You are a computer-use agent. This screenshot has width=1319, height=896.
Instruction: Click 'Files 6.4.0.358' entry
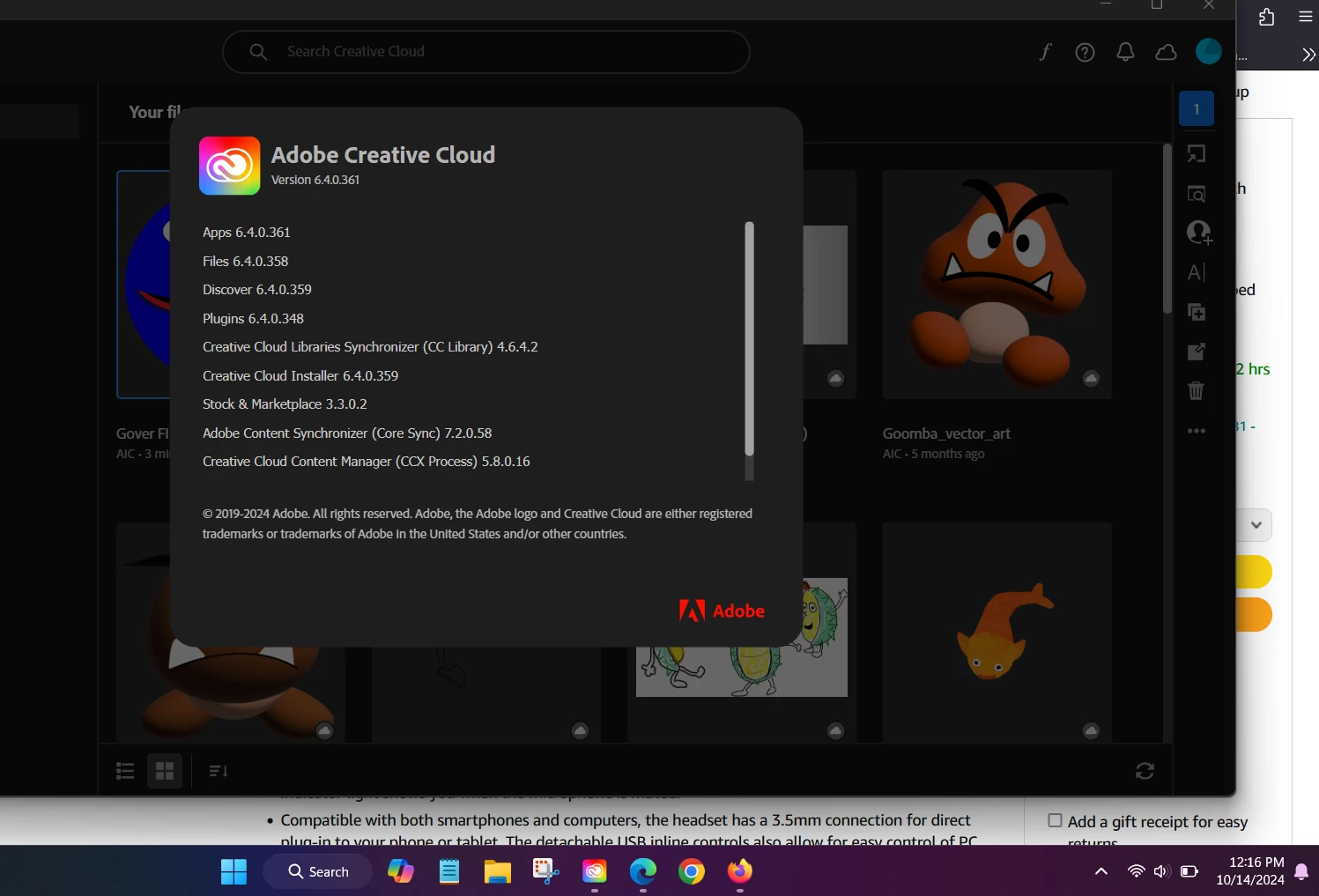[245, 262]
